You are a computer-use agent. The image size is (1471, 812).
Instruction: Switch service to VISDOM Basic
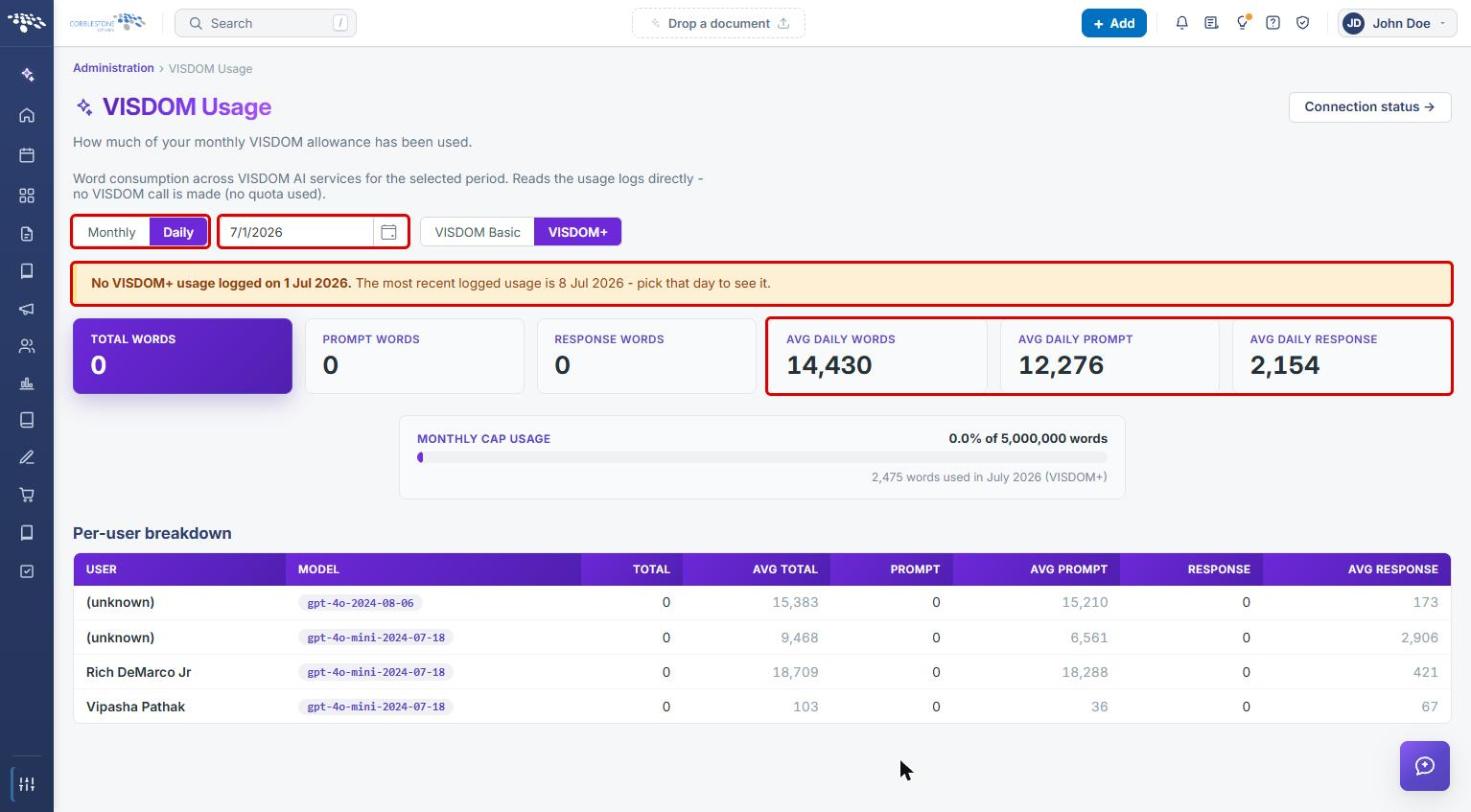pos(477,232)
